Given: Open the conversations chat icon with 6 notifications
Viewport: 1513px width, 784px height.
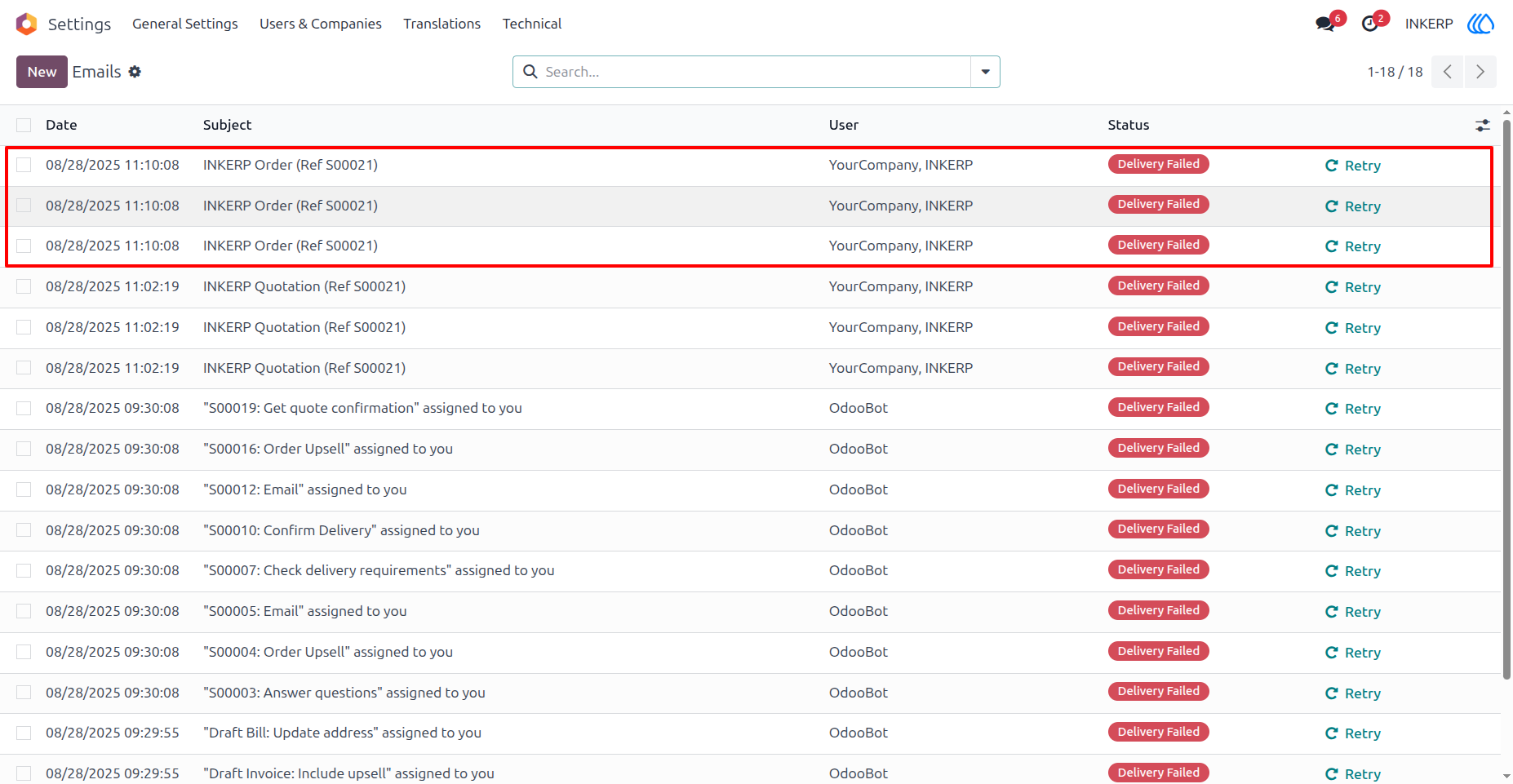Looking at the screenshot, I should point(1326,24).
